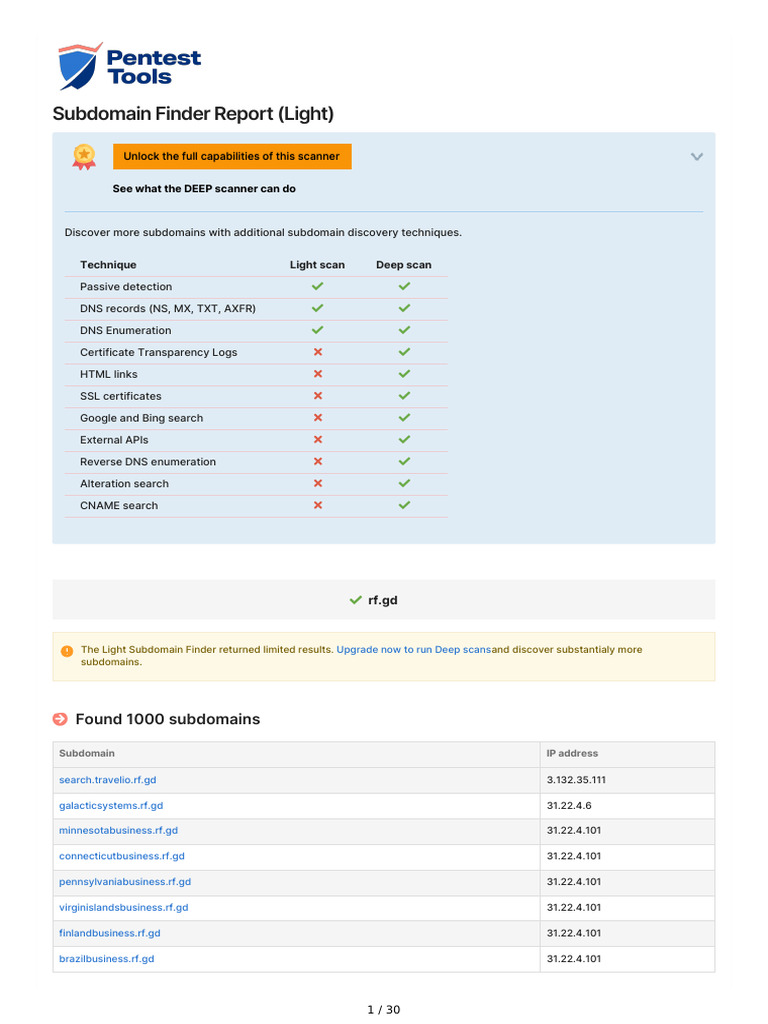Click Unlock the full capabilities button
768x1024 pixels.
point(232,157)
